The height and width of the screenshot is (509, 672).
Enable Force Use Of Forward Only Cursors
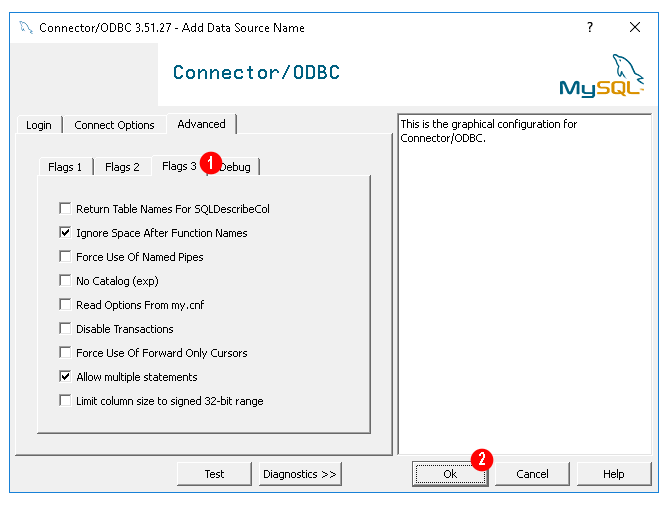coord(65,353)
